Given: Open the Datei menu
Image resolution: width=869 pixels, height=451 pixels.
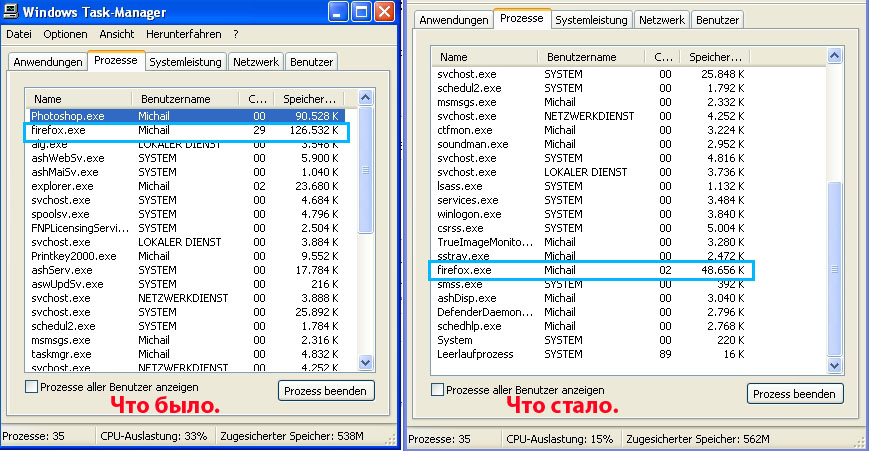Looking at the screenshot, I should tap(19, 34).
